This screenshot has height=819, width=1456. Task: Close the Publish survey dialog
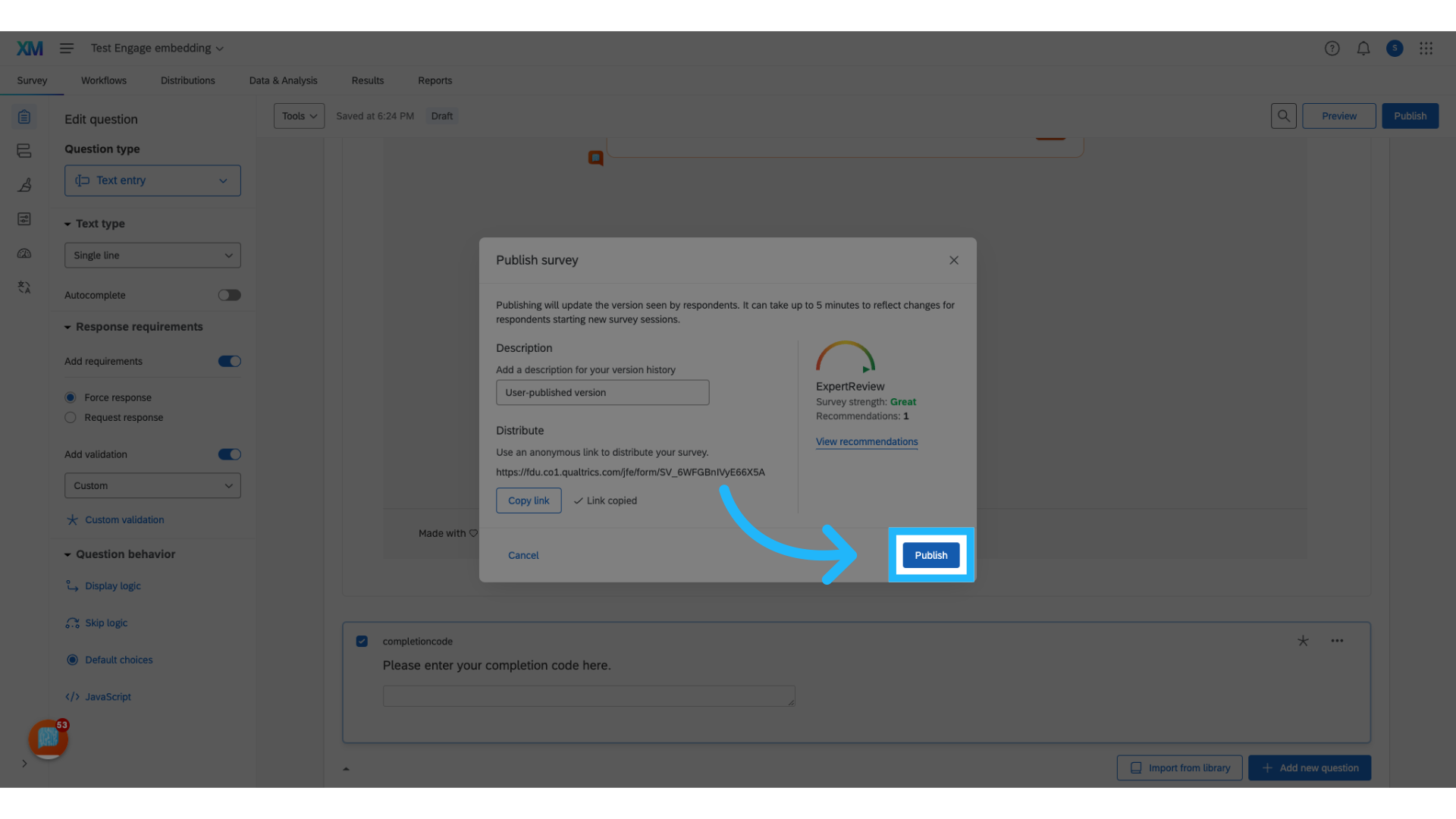[x=954, y=260]
